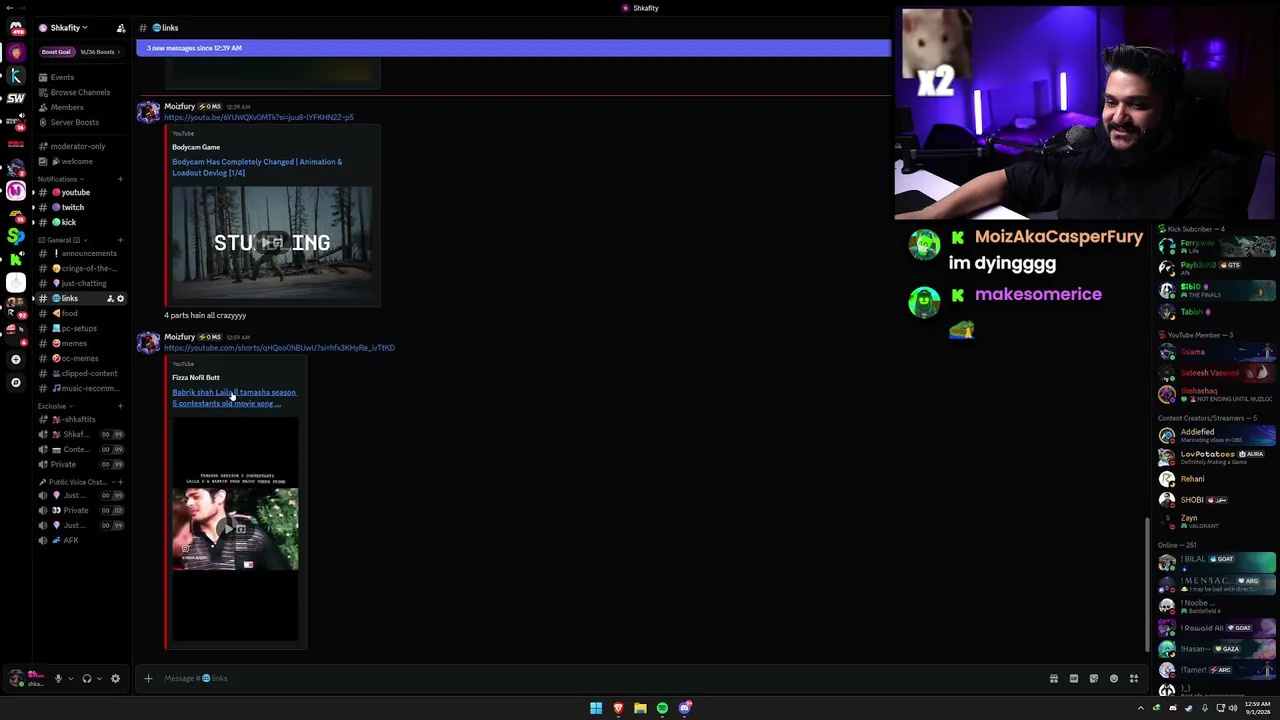
Task: Open the gift icon in message bar
Action: [x=1053, y=679]
